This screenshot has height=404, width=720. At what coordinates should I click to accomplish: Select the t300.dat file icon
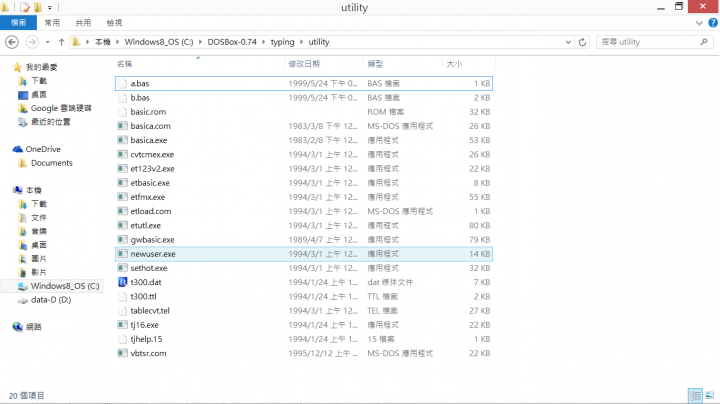[x=122, y=282]
